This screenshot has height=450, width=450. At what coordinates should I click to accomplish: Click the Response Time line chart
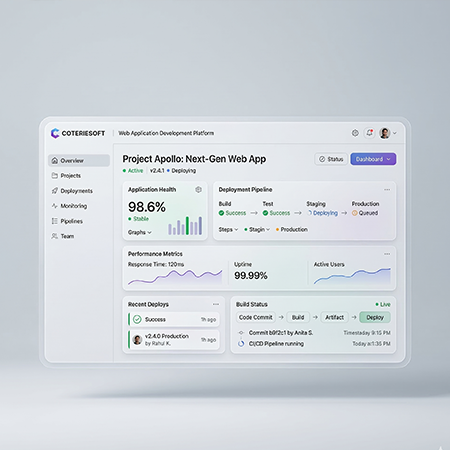(x=175, y=277)
